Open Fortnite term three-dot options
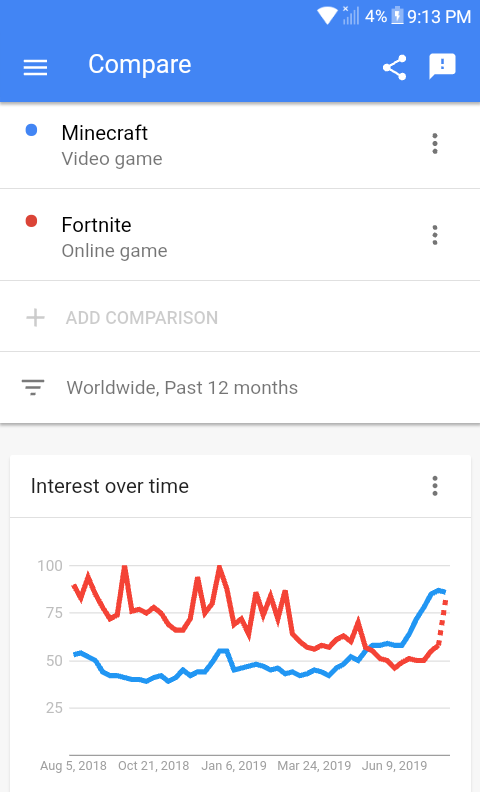 click(x=435, y=235)
